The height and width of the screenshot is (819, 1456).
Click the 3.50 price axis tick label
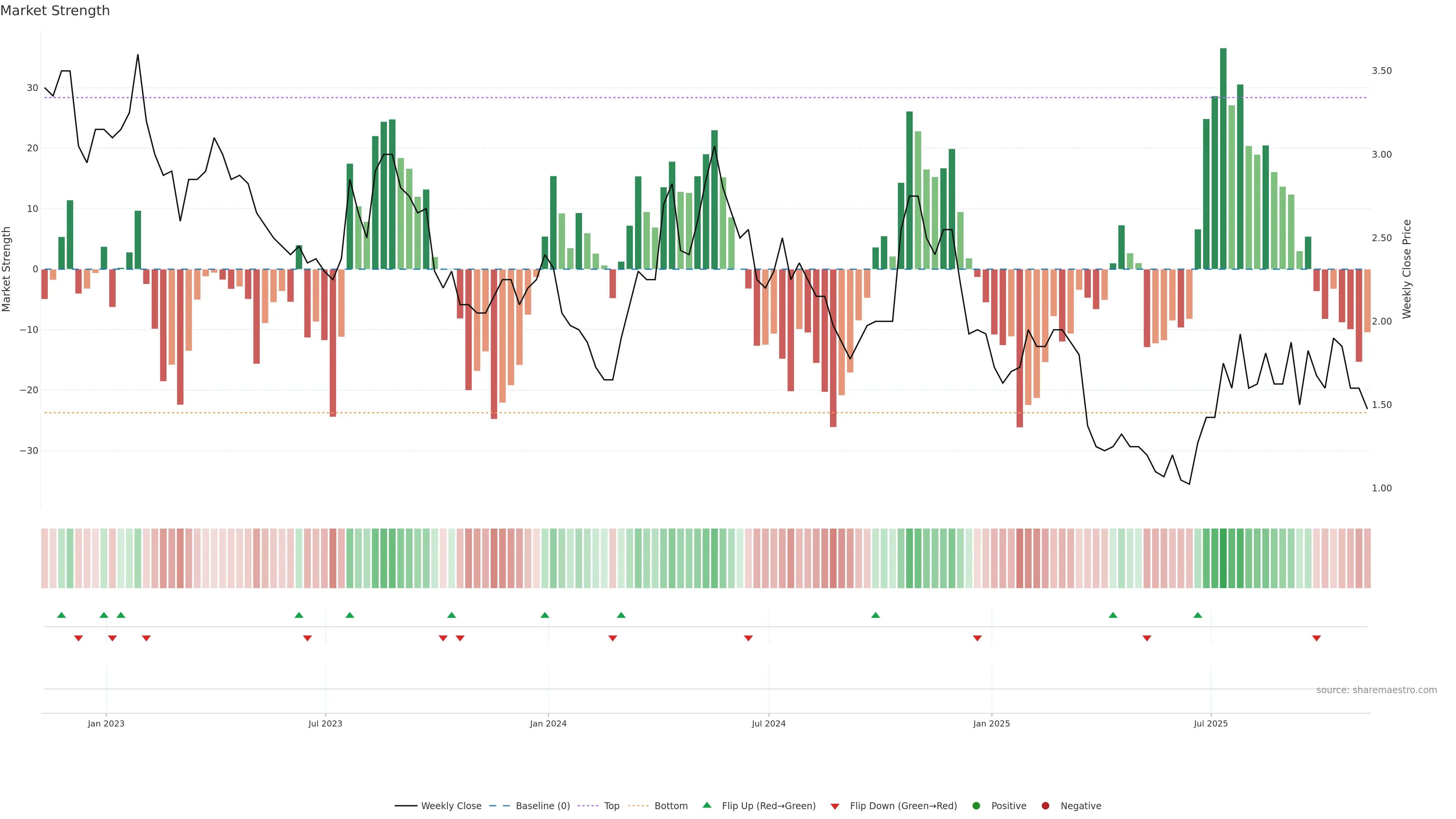pyautogui.click(x=1381, y=71)
